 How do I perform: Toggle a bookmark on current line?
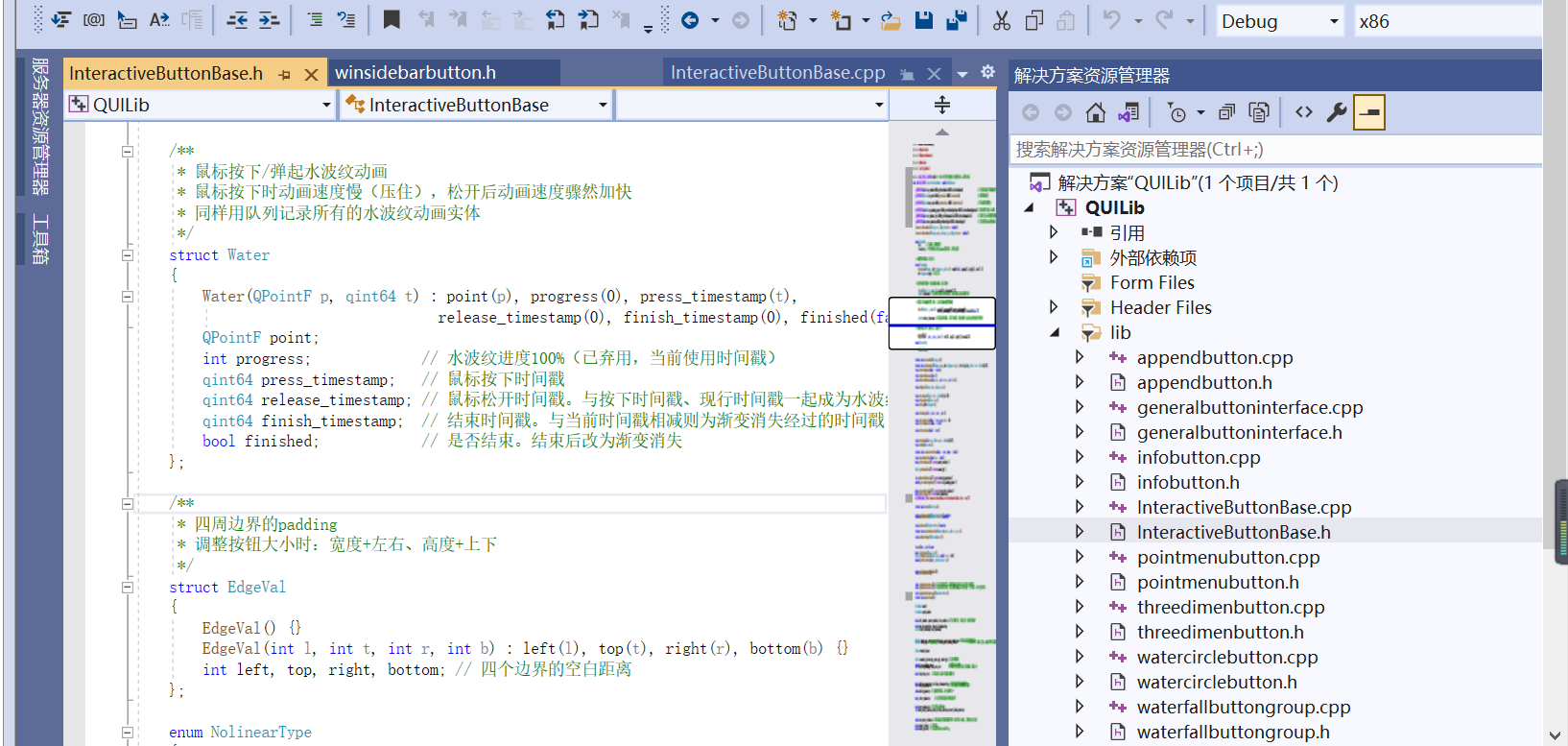[392, 20]
